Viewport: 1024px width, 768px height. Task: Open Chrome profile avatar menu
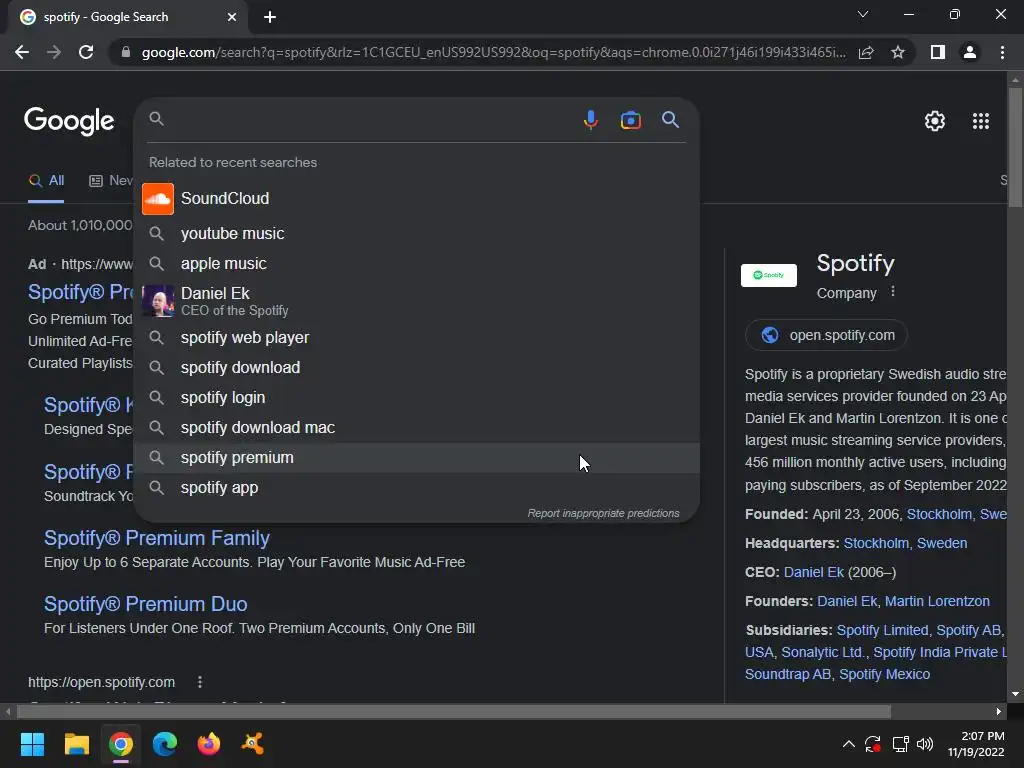pos(970,52)
